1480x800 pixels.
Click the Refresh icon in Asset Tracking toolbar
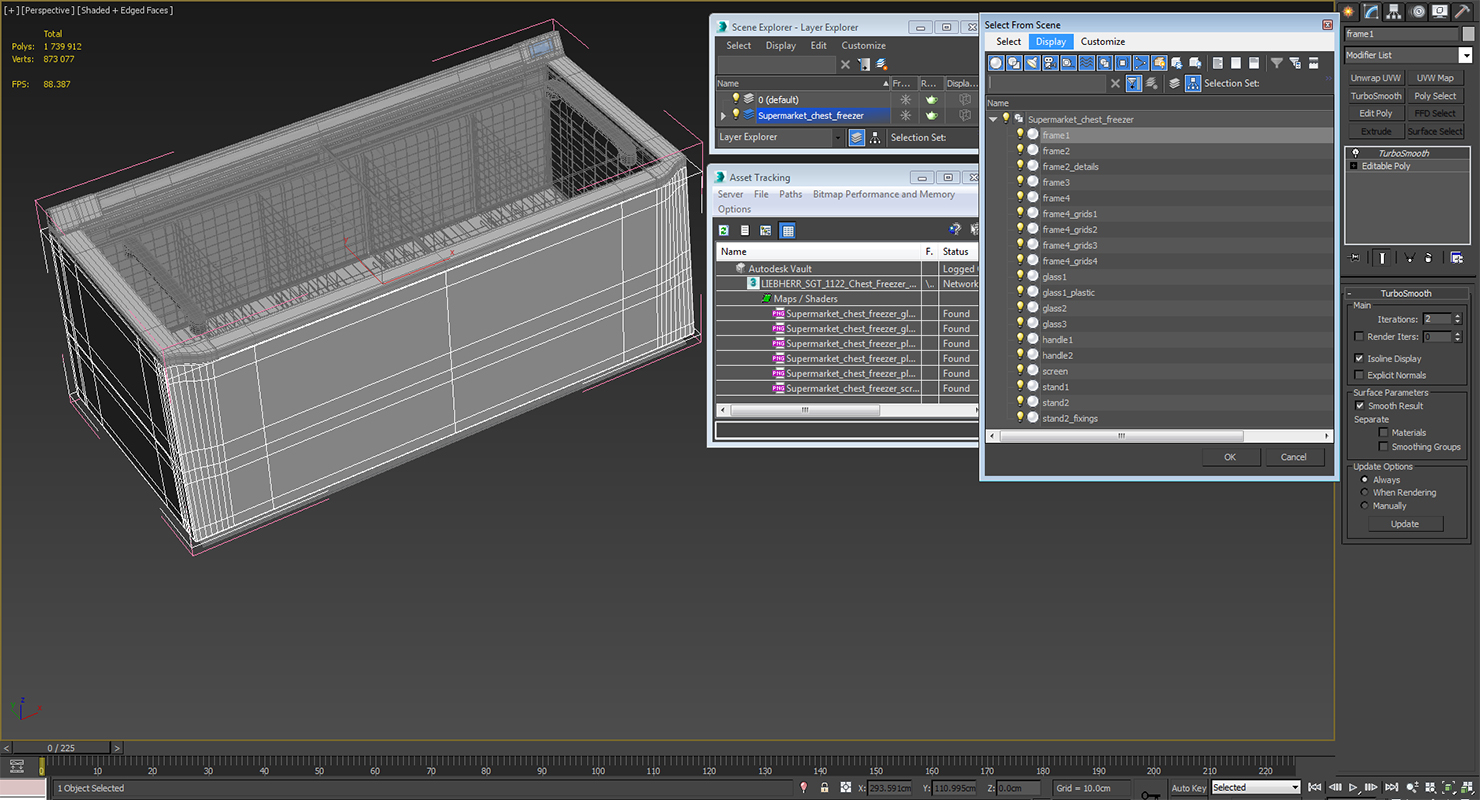coord(724,230)
